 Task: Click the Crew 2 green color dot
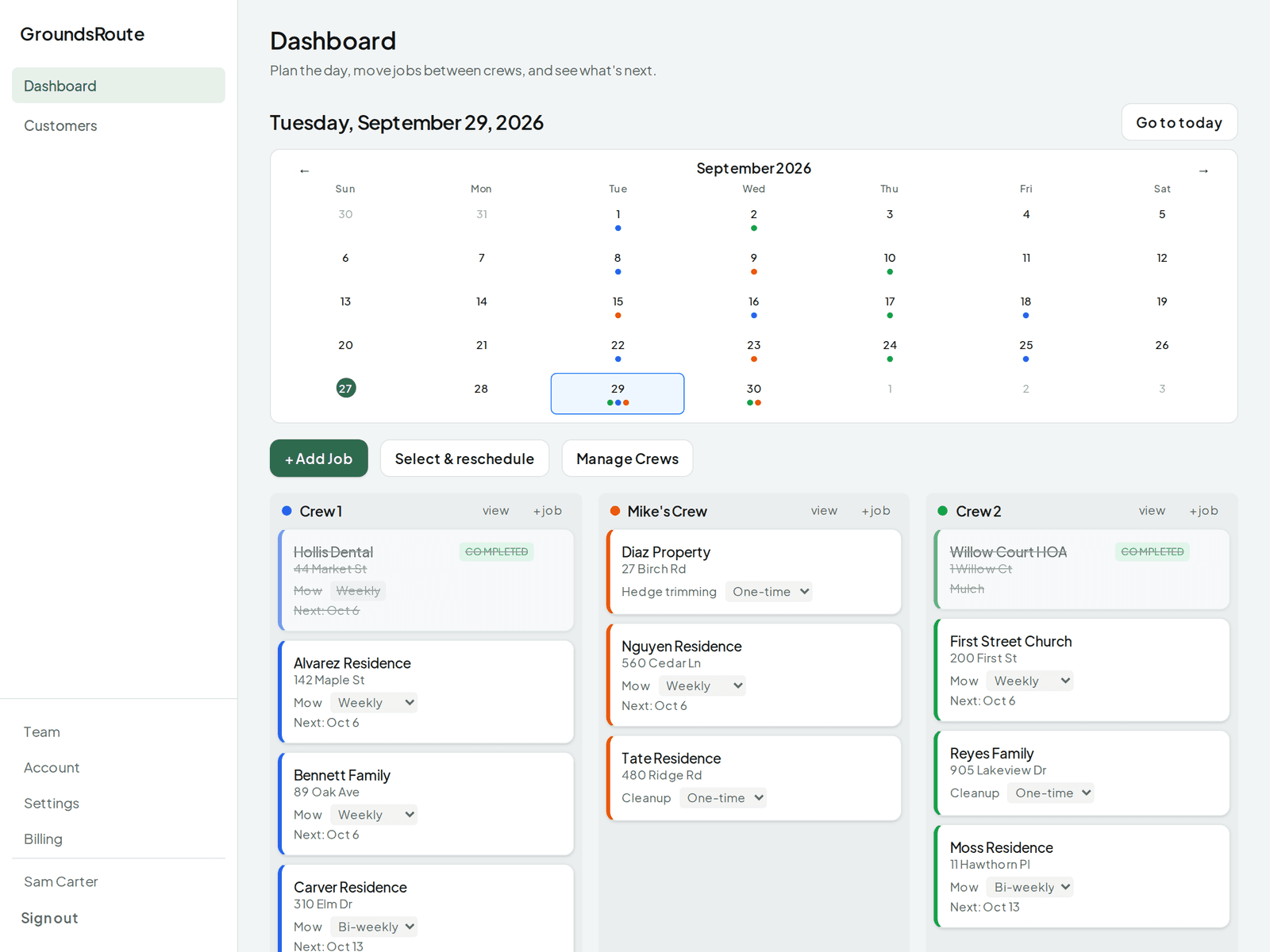pos(943,511)
